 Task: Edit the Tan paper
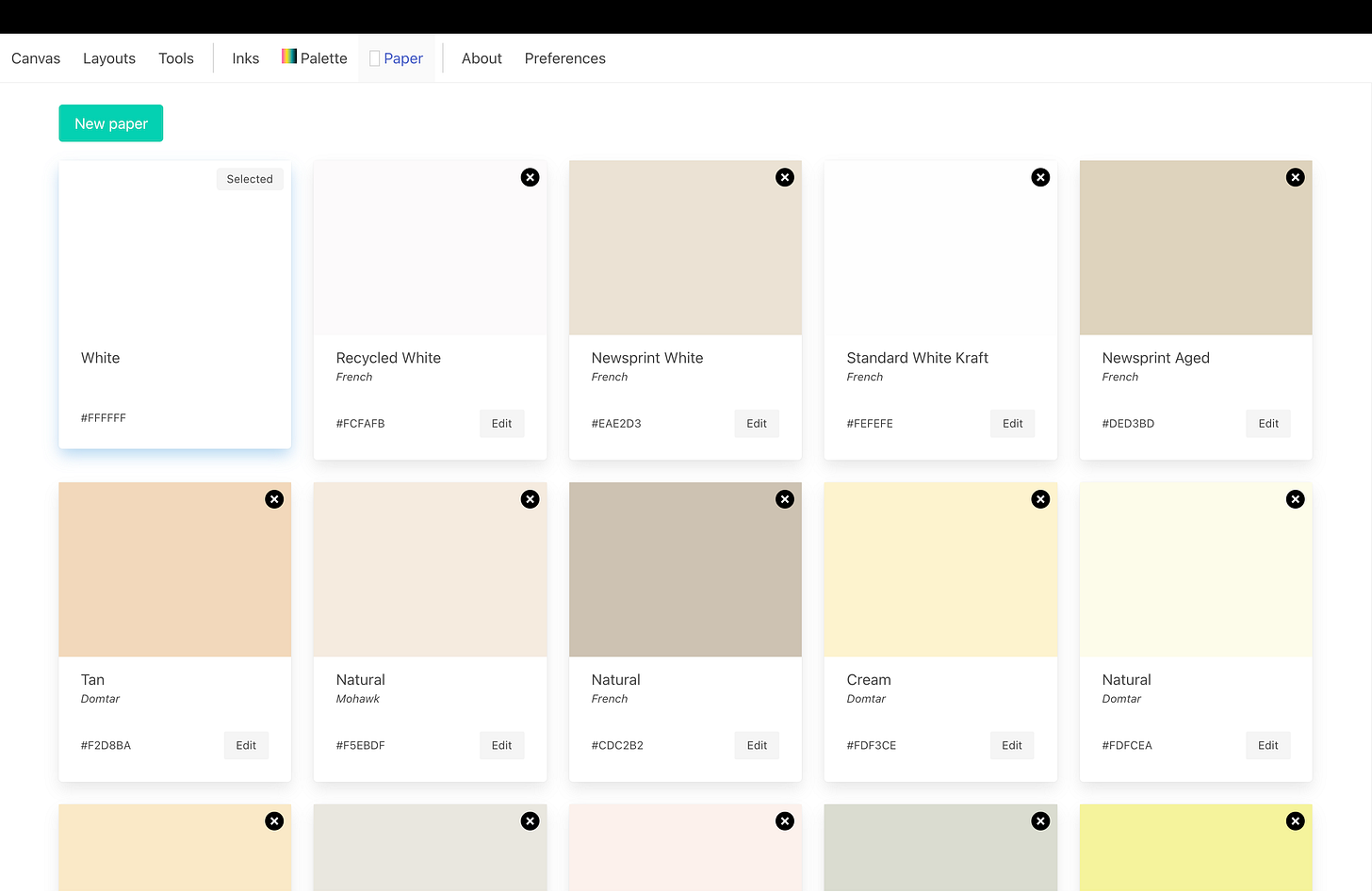coord(246,746)
